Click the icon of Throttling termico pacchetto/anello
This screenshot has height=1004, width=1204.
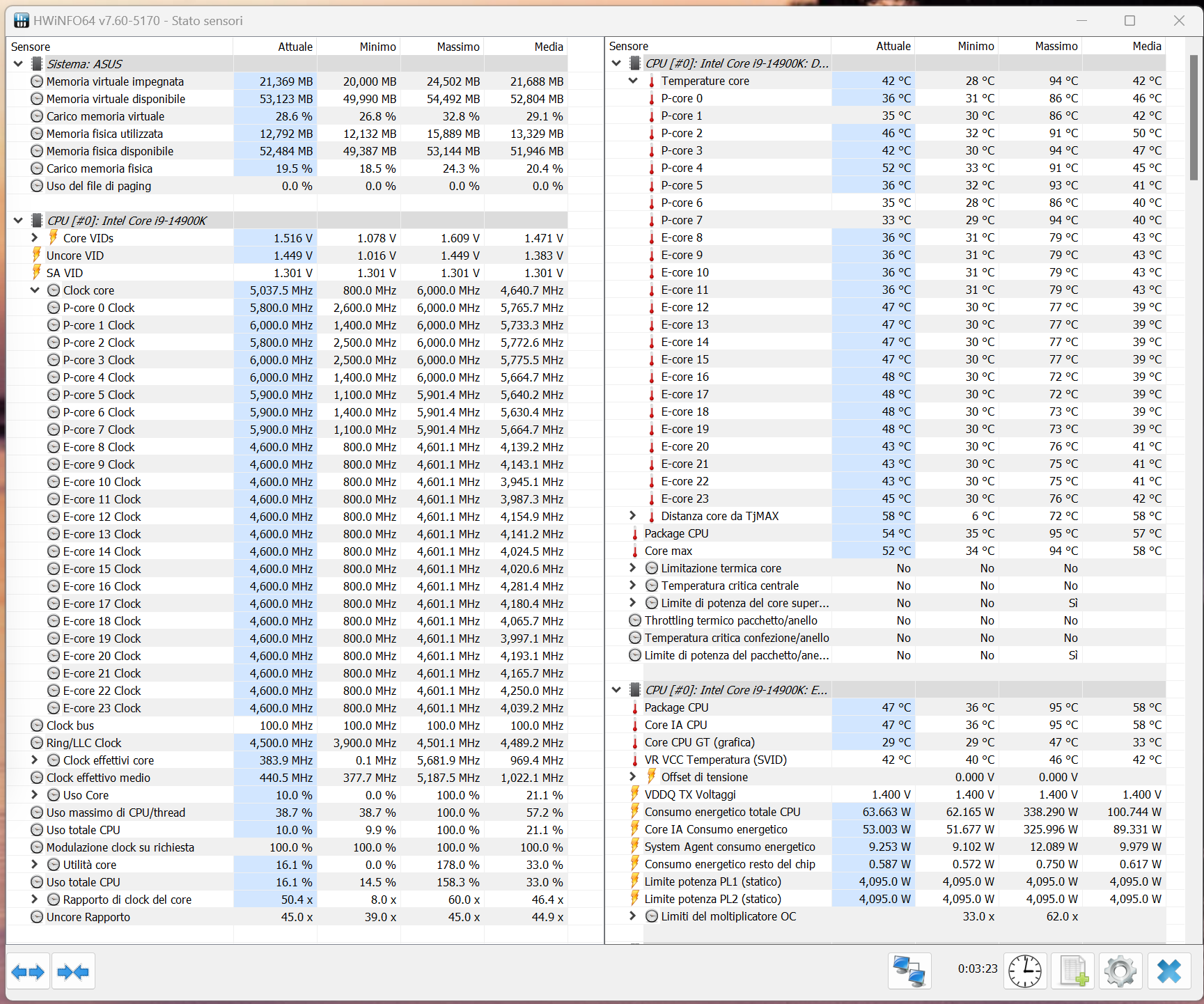click(x=634, y=620)
